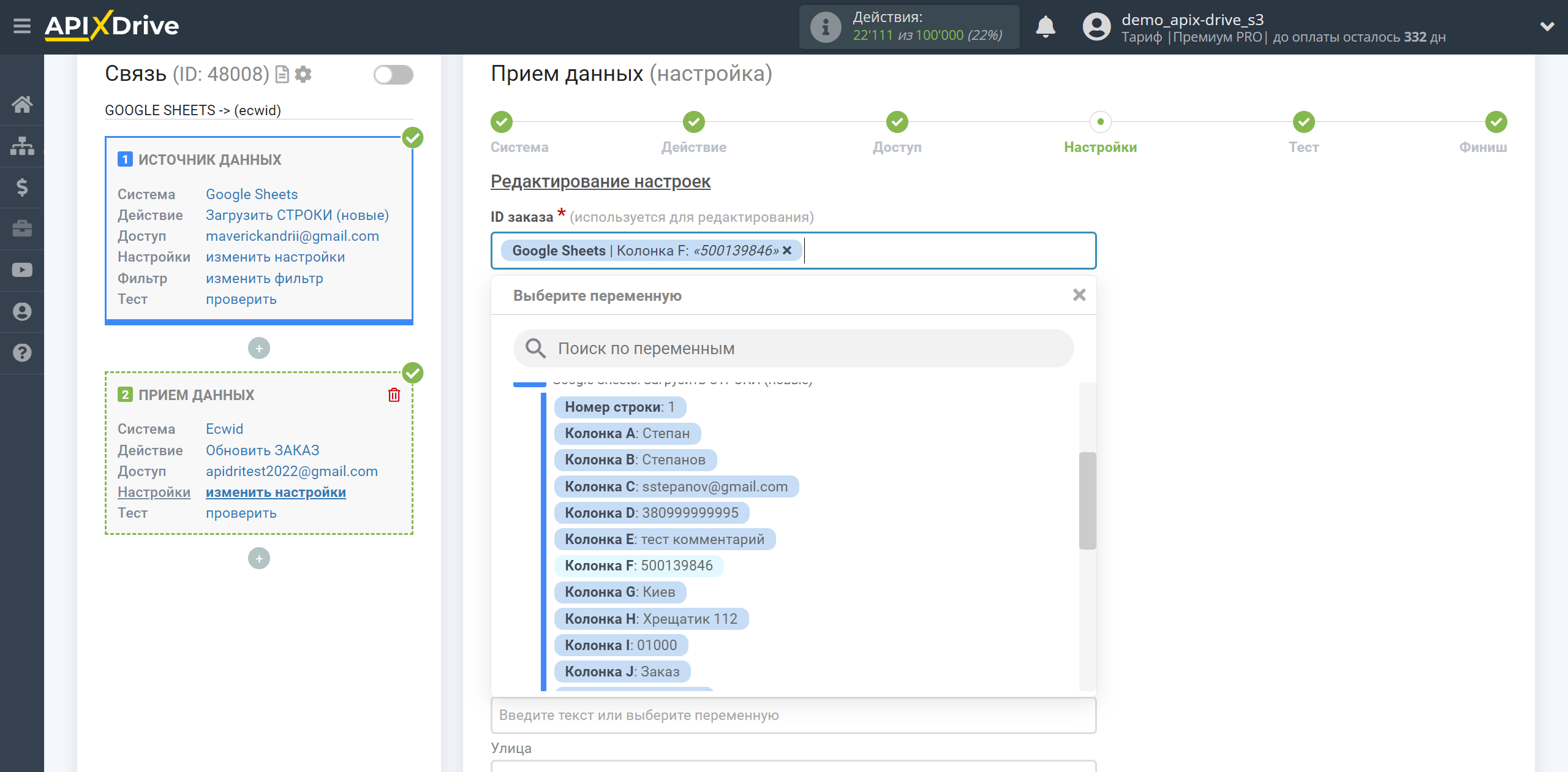Screen dimensions: 1568x772
Task: Click изменить настройки link in ПРИЁМ ДАННЫХ
Action: [x=275, y=492]
